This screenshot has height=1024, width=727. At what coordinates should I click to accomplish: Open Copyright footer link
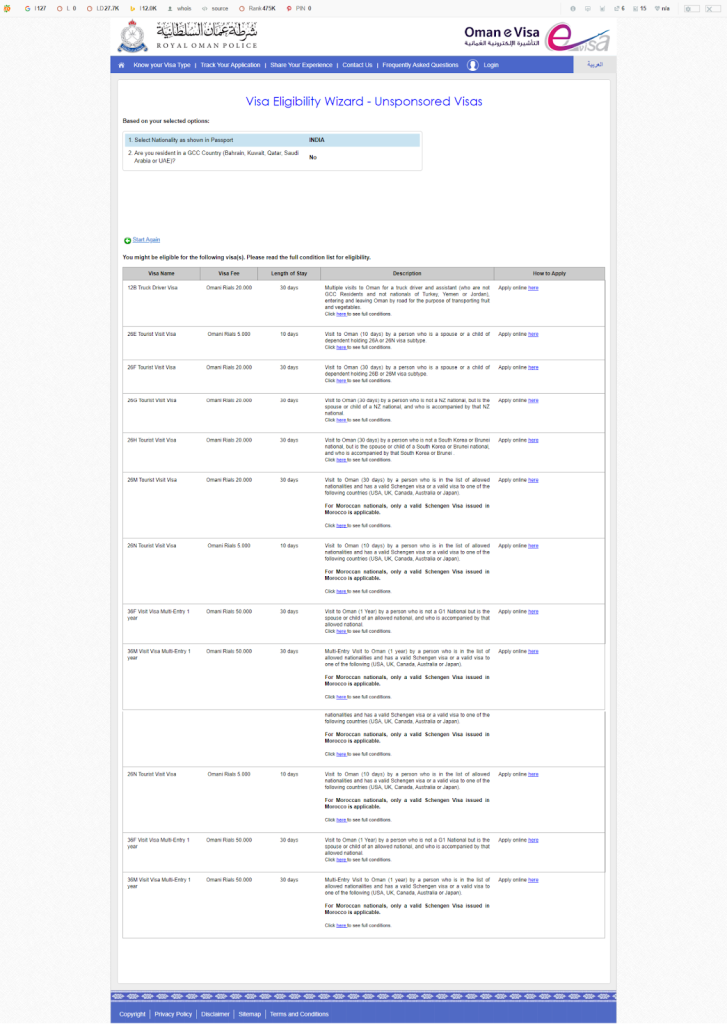133,1014
